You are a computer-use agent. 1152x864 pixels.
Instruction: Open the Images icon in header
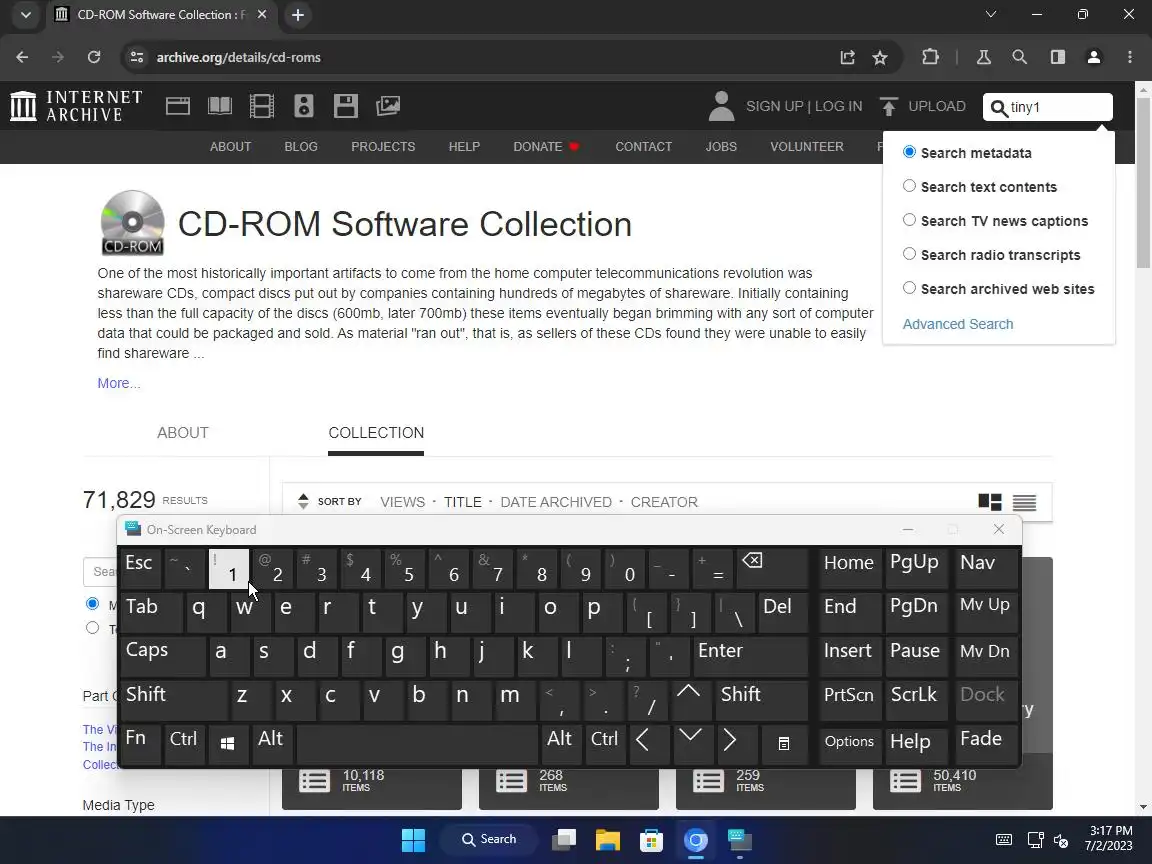[x=388, y=107]
